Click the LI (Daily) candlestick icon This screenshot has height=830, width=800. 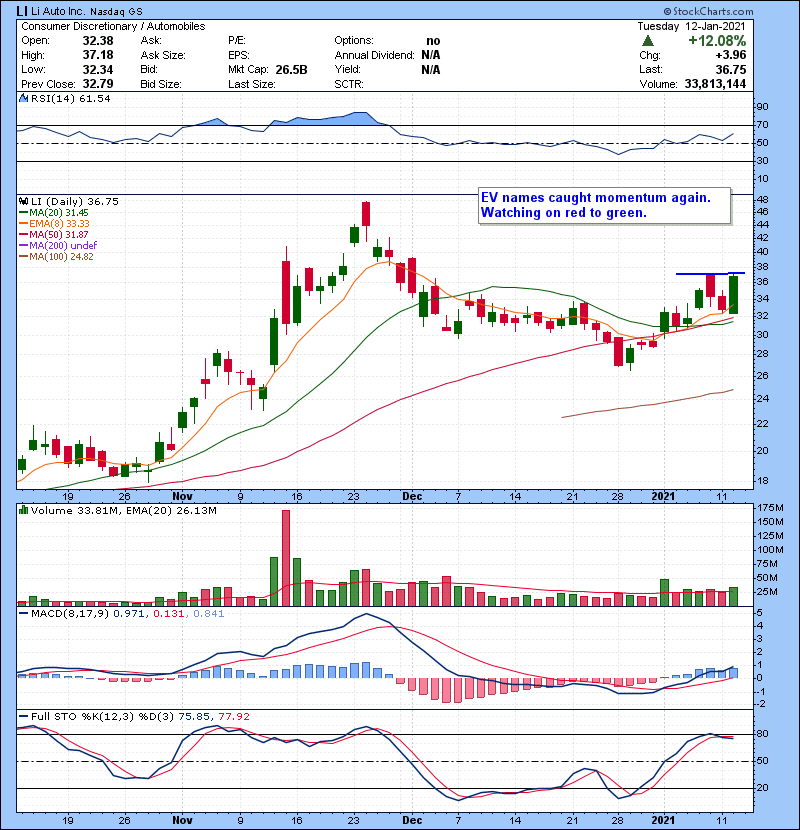coord(23,201)
